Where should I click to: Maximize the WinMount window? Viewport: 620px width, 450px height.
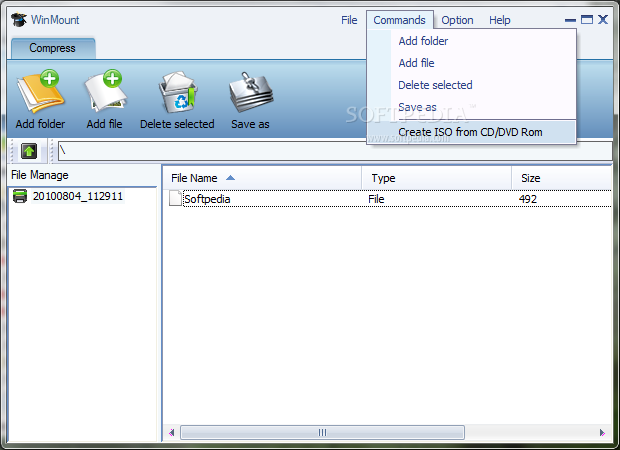click(x=587, y=19)
